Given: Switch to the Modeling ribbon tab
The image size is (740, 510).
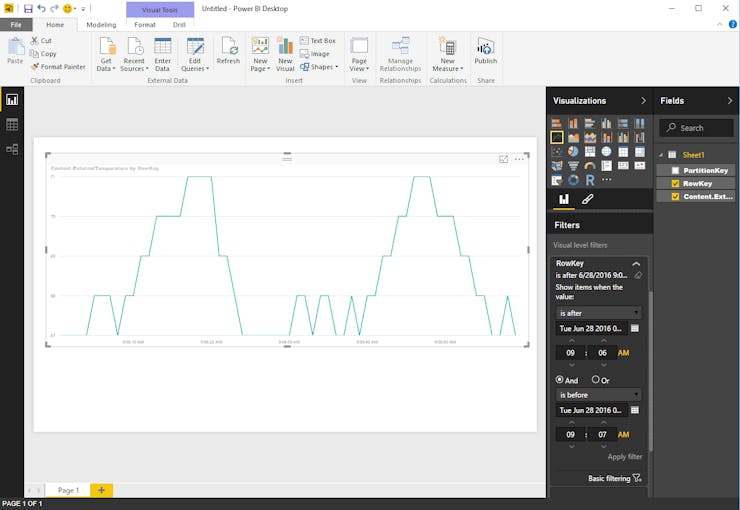Looking at the screenshot, I should 101,25.
